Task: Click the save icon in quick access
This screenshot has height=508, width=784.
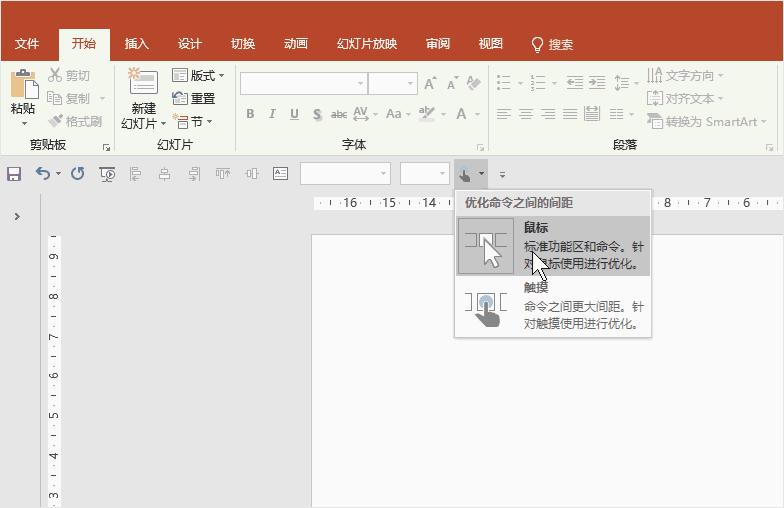Action: pos(14,174)
